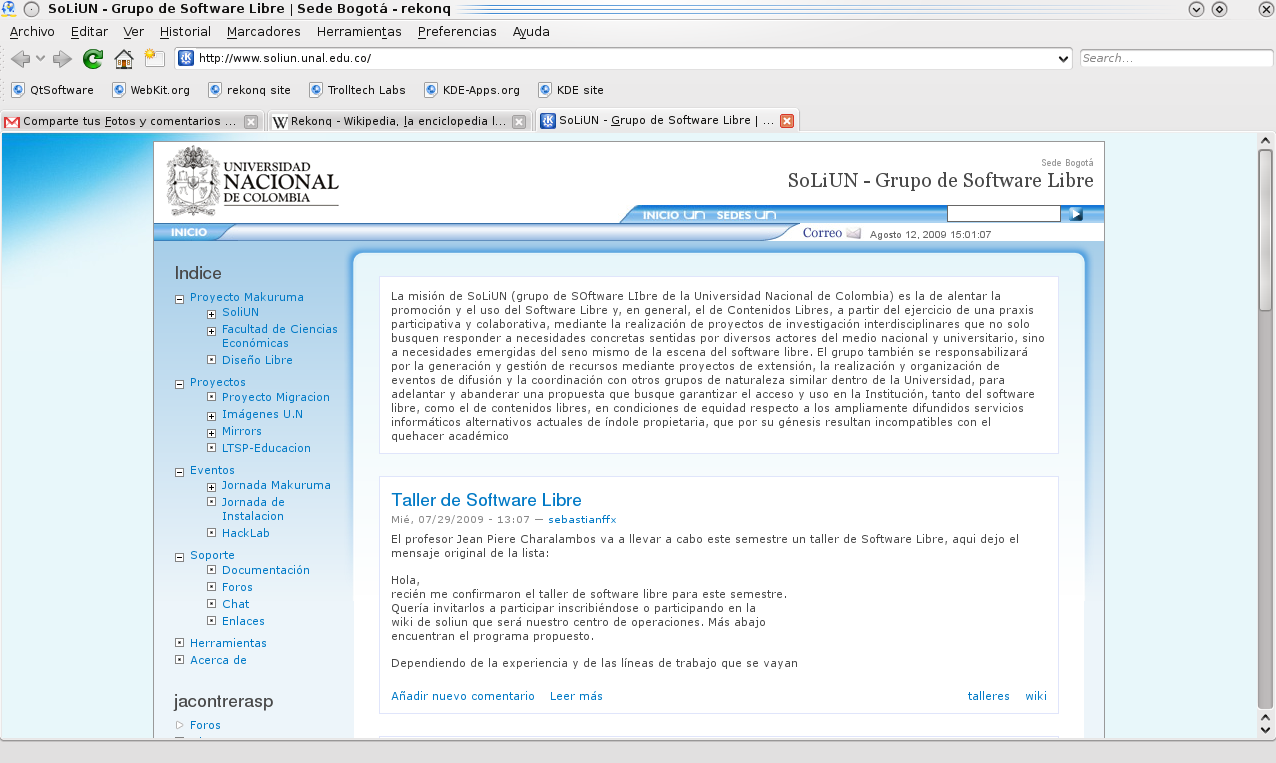
Task: Expand the Imágenes U.N node
Action: click(211, 416)
